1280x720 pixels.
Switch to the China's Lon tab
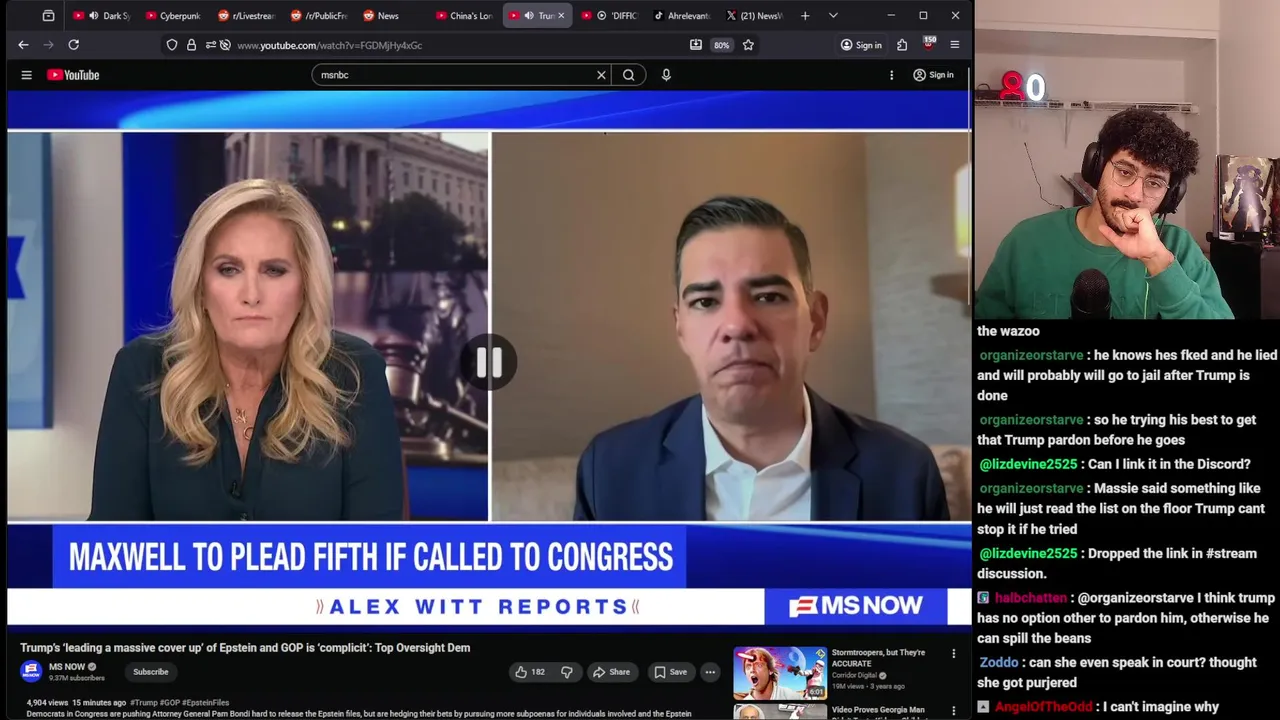[464, 16]
